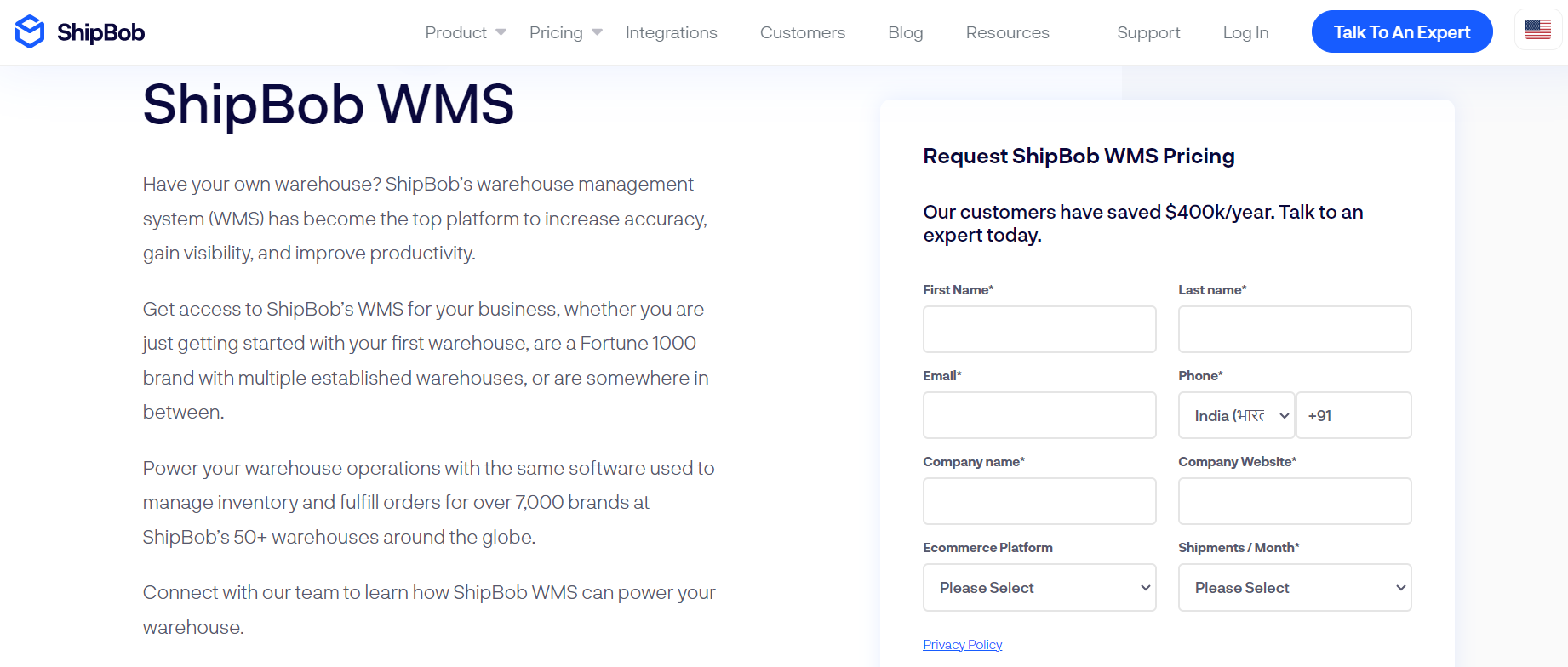
Task: Click the ShipBob logo
Action: click(x=79, y=31)
